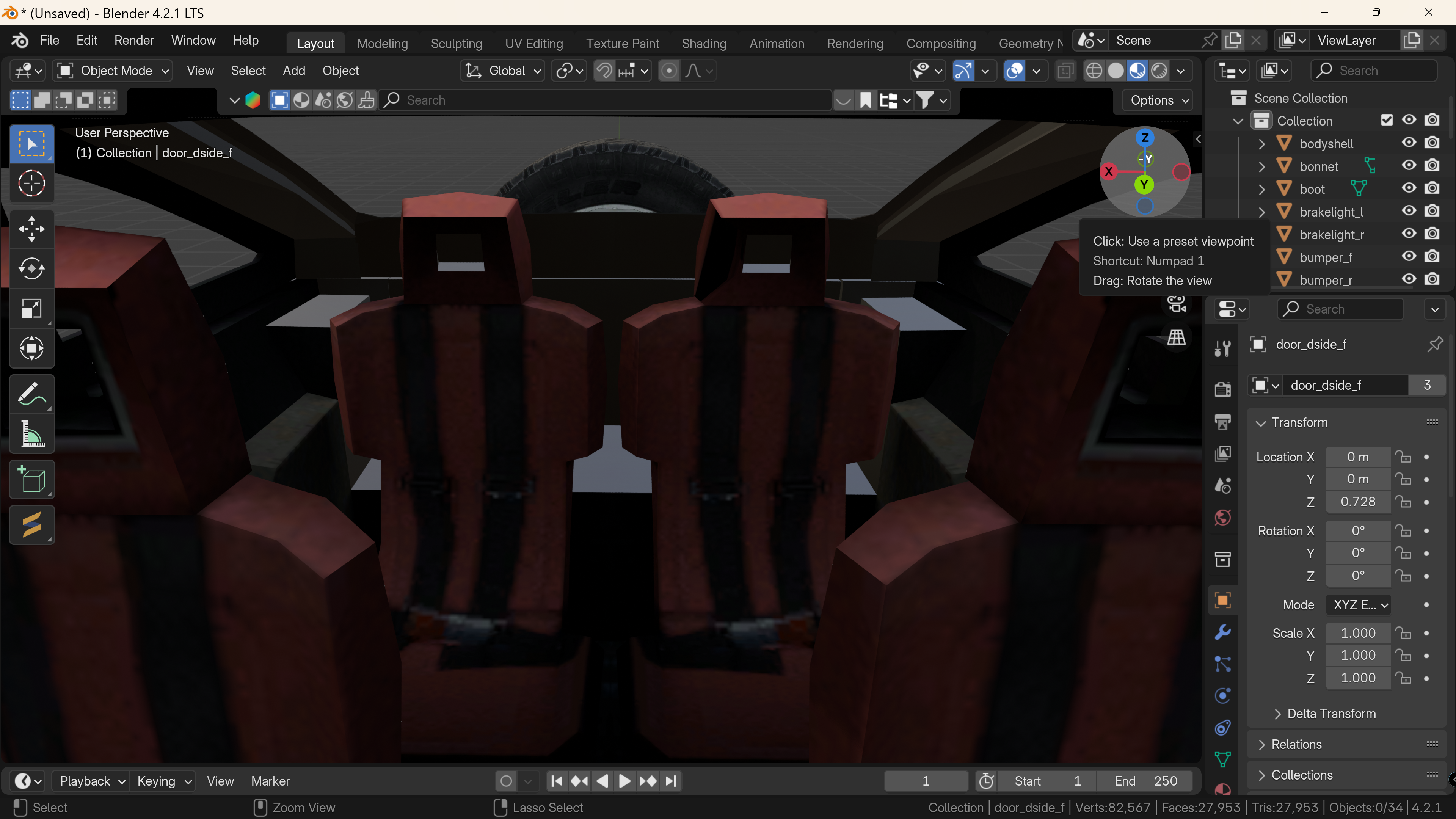
Task: Click the outliner Search field
Action: pyautogui.click(x=1373, y=71)
